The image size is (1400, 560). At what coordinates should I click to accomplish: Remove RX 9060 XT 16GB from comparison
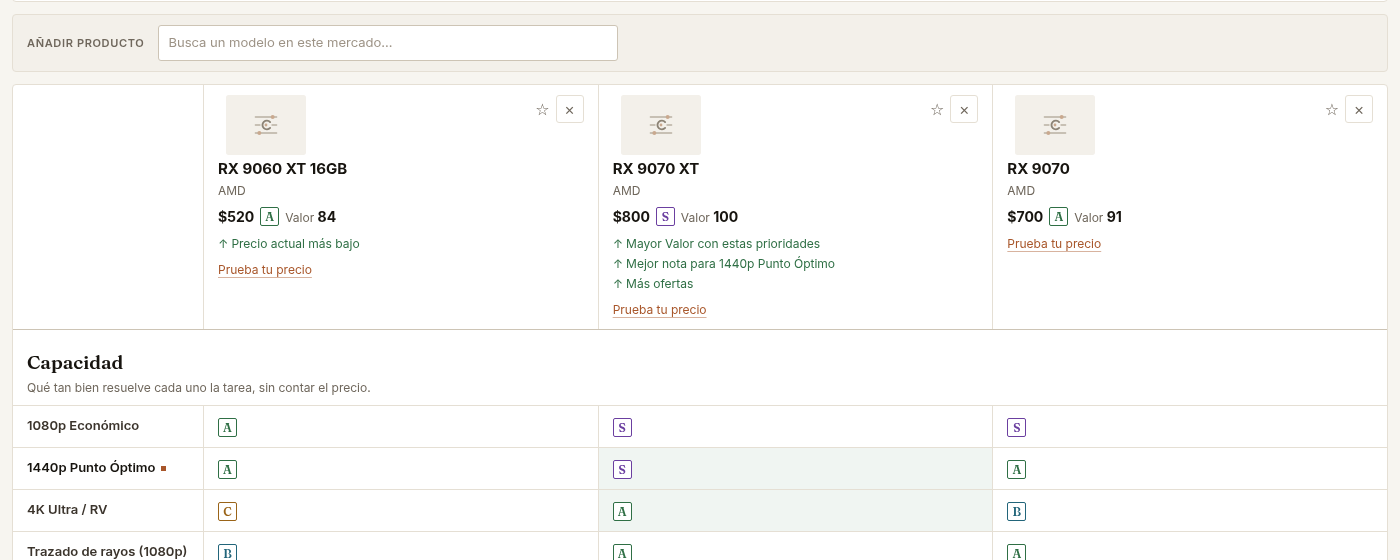570,110
